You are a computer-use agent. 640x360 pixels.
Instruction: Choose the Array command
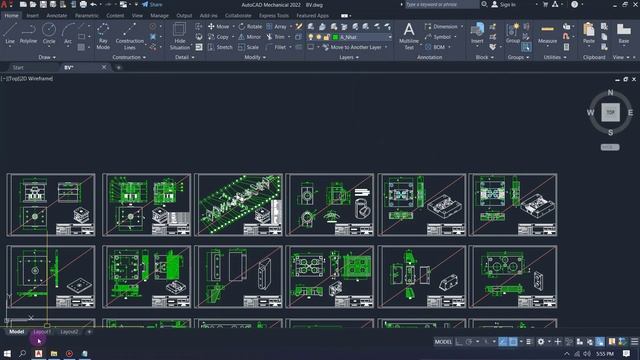pyautogui.click(x=276, y=26)
